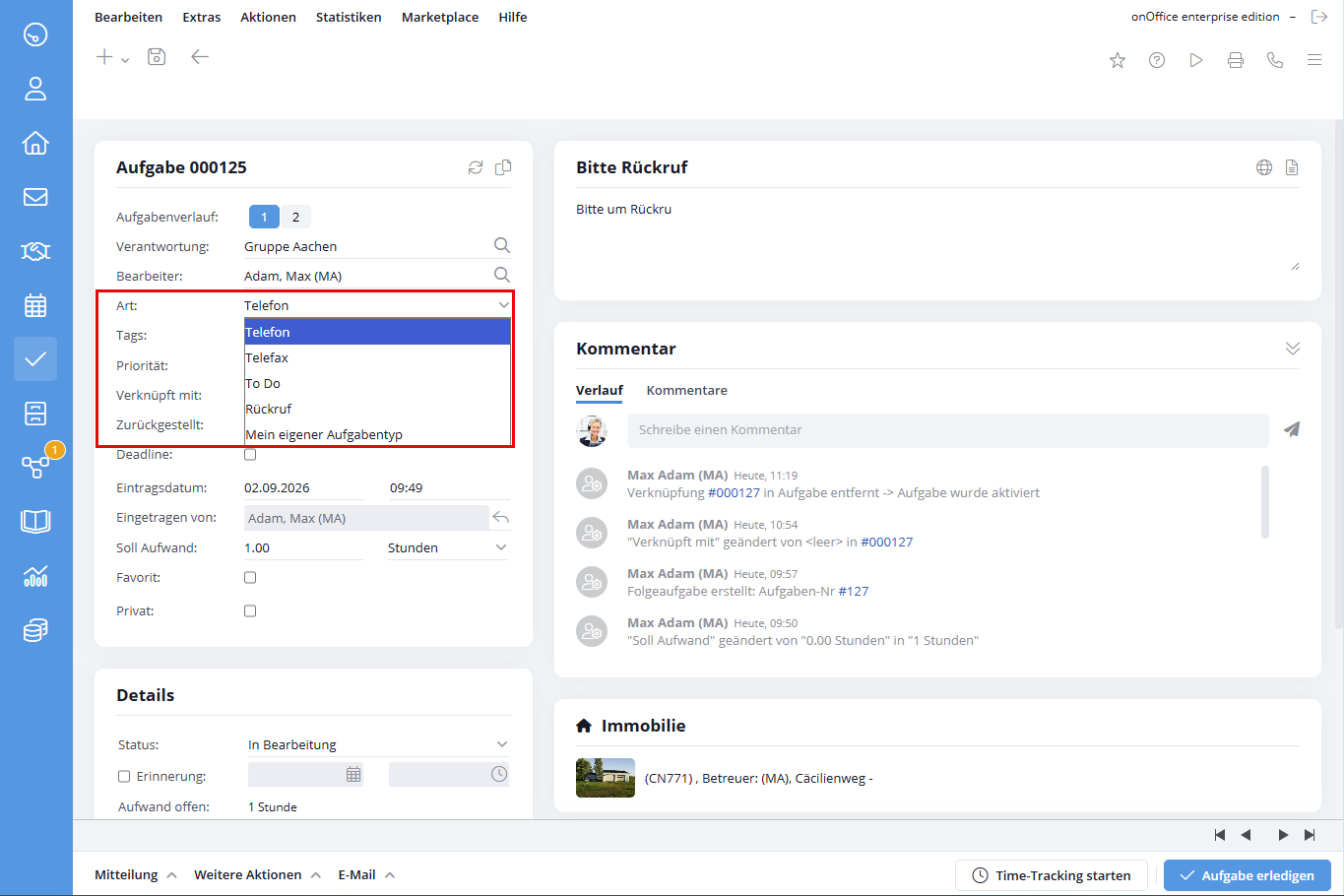Open the statistics chart icon in the sidebar

[x=35, y=576]
